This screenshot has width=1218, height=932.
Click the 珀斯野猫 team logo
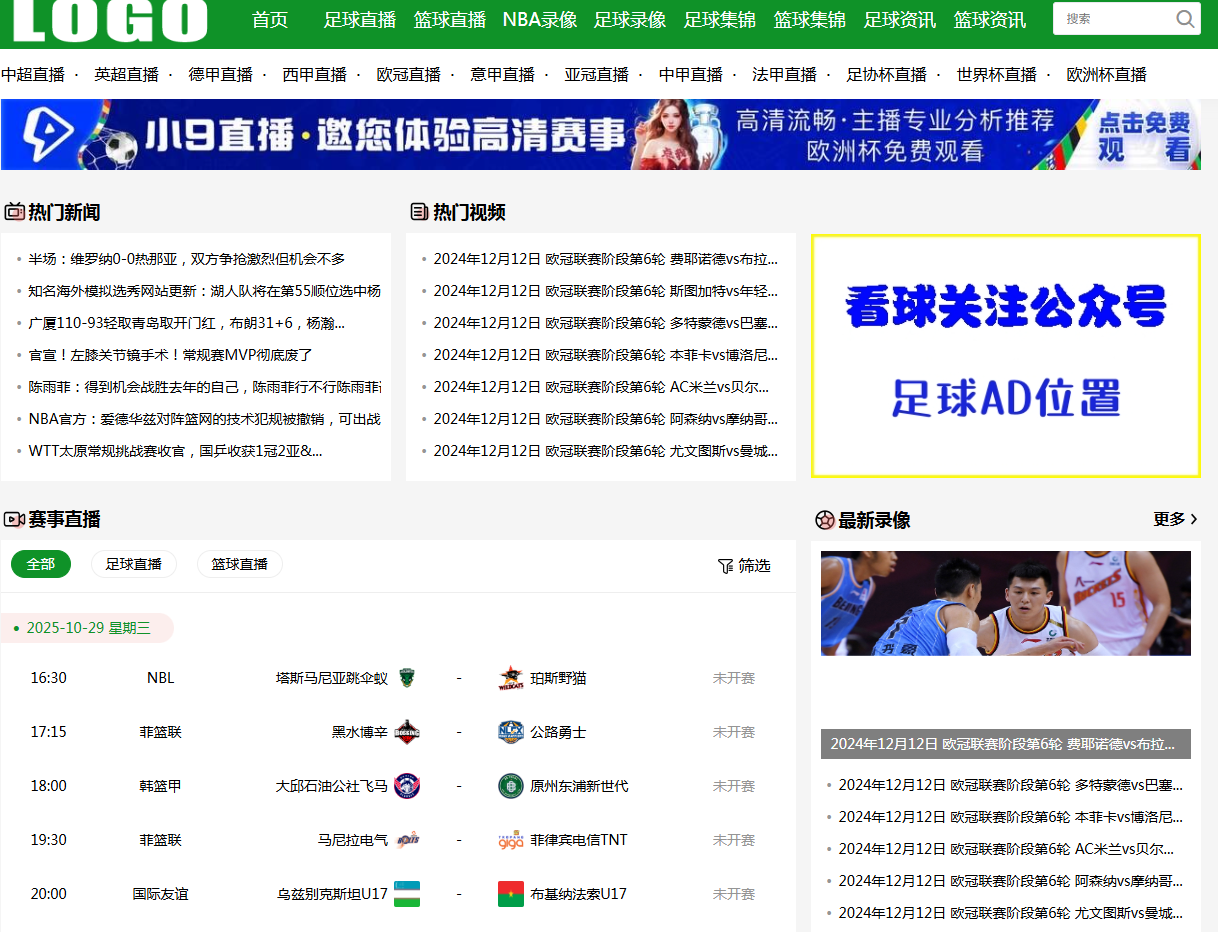[x=511, y=677]
